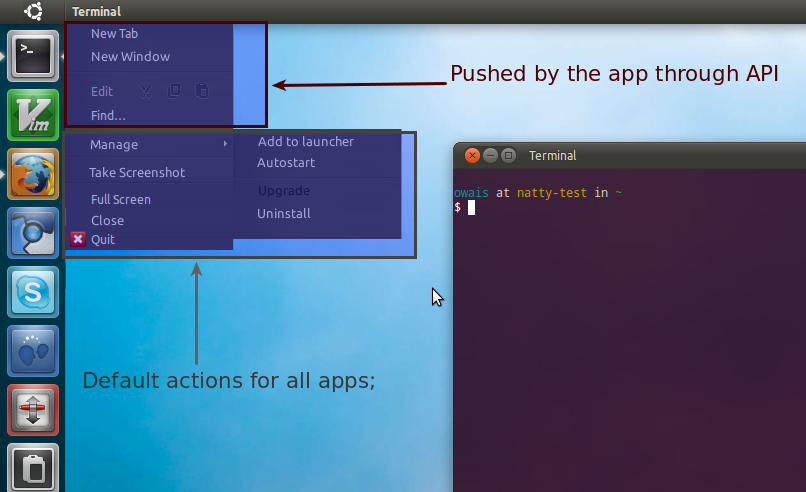Screen dimensions: 806x492
Task: Open the Ubuntu dash home button
Action: tap(33, 11)
